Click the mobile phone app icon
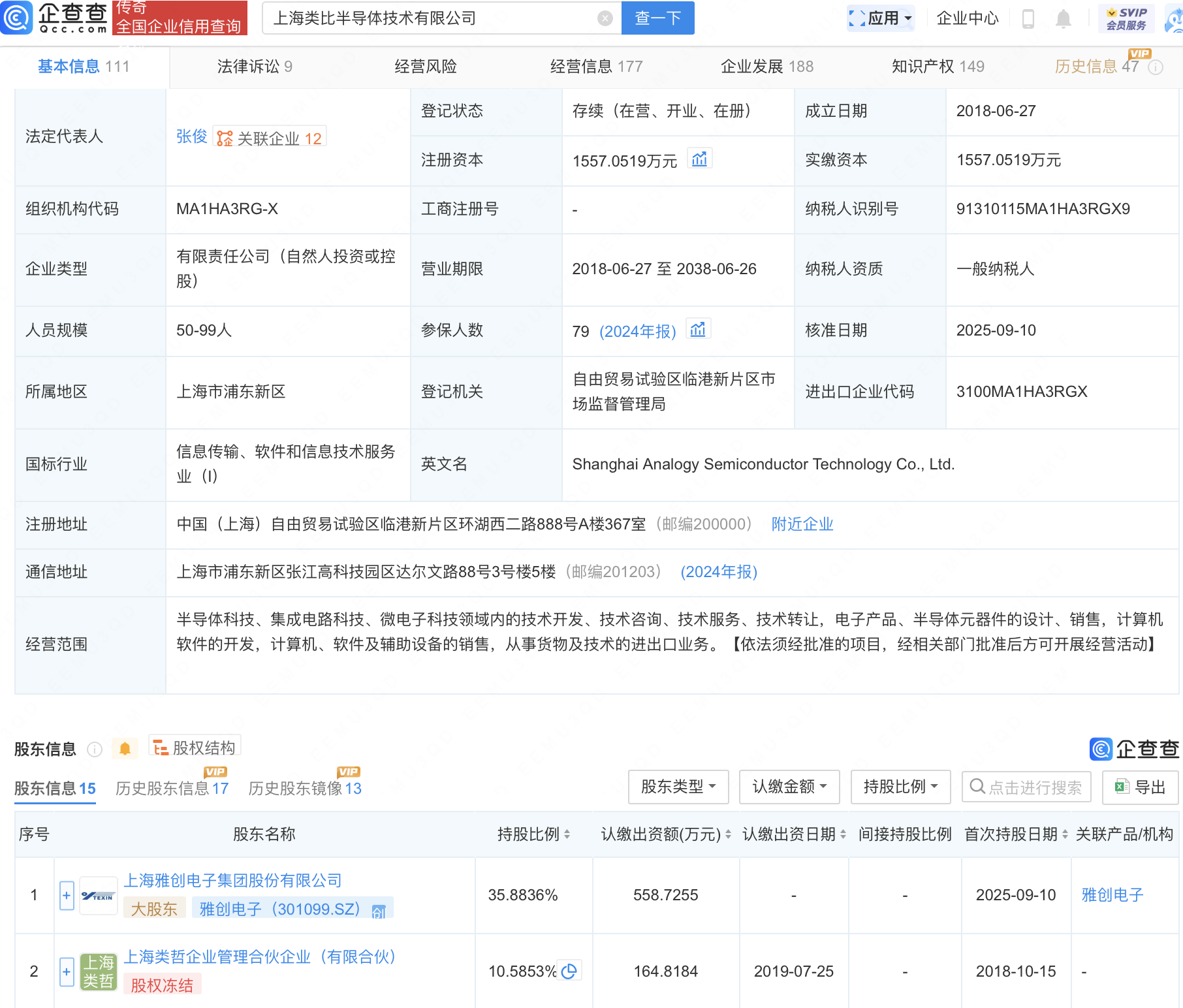The height and width of the screenshot is (1008, 1183). 1028,19
